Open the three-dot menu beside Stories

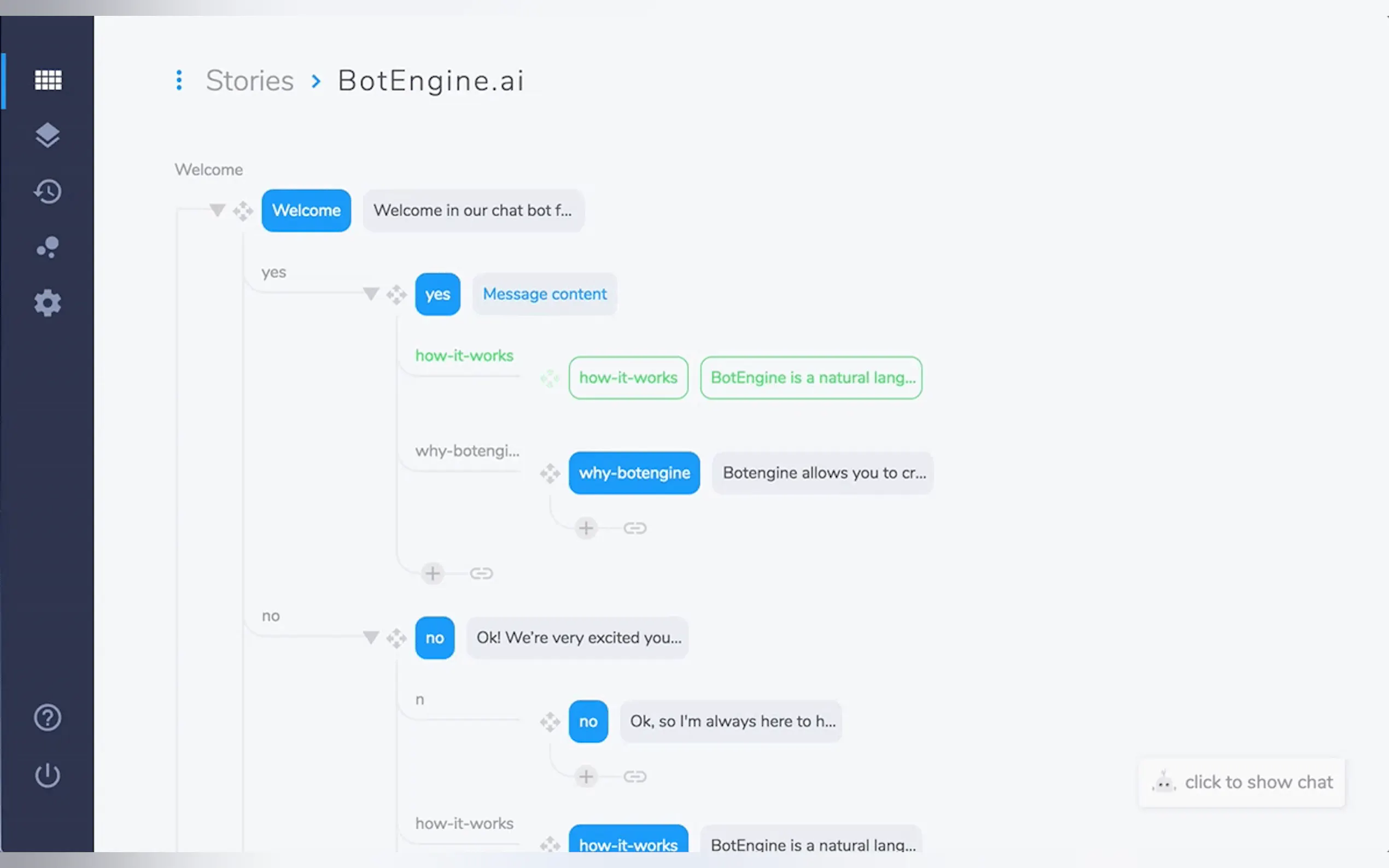tap(179, 80)
